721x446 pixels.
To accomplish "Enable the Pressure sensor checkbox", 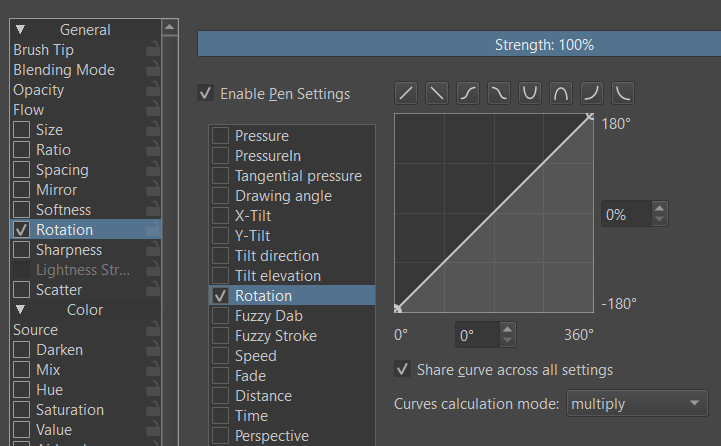I will 220,136.
